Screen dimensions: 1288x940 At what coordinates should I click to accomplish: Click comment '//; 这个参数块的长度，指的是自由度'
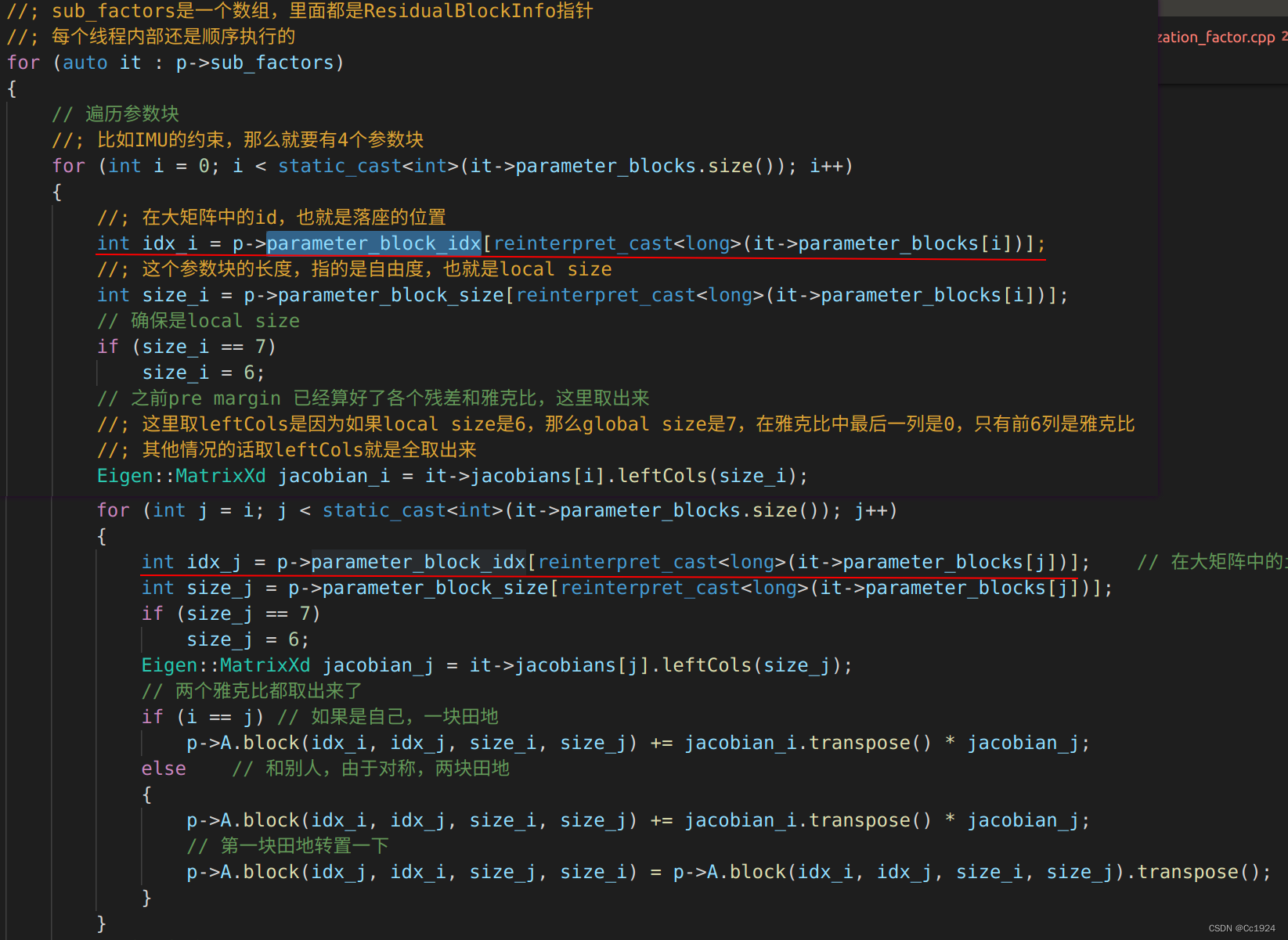pyautogui.click(x=355, y=269)
